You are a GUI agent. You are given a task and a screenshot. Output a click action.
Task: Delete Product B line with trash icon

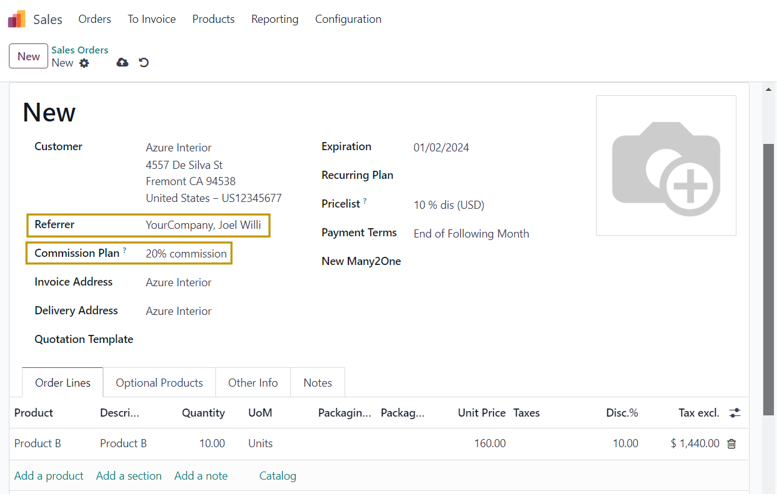[x=731, y=444]
